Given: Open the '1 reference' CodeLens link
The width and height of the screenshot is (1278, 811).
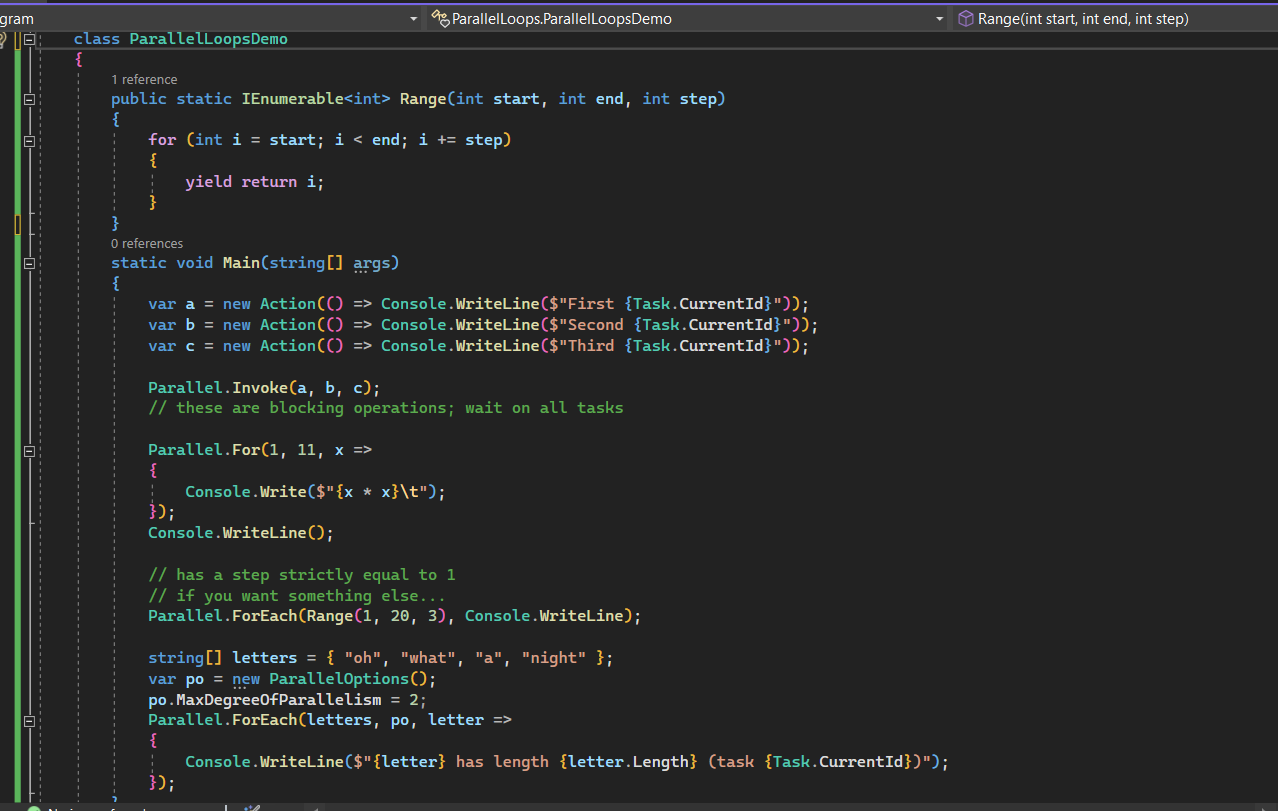Looking at the screenshot, I should pos(144,79).
